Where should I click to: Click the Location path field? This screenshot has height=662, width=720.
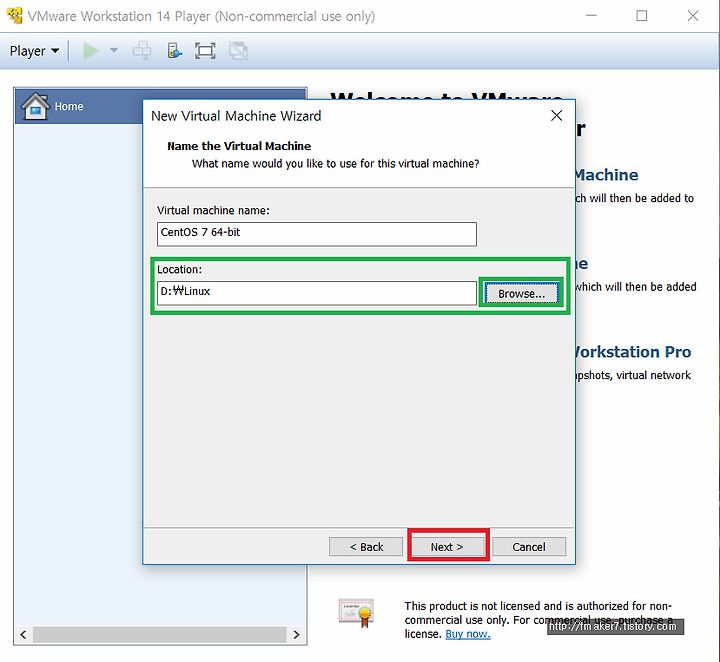[317, 293]
